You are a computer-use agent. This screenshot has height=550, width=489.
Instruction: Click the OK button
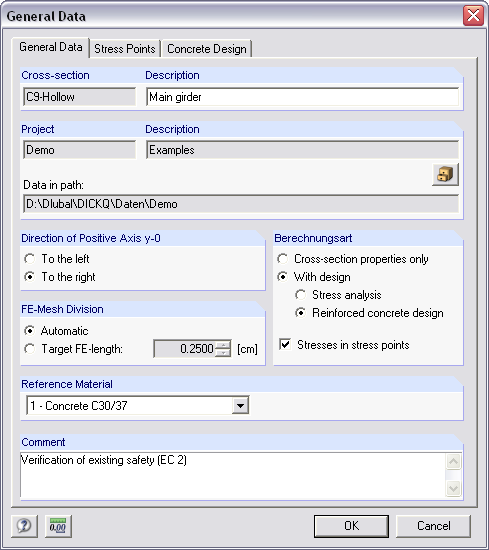click(351, 526)
